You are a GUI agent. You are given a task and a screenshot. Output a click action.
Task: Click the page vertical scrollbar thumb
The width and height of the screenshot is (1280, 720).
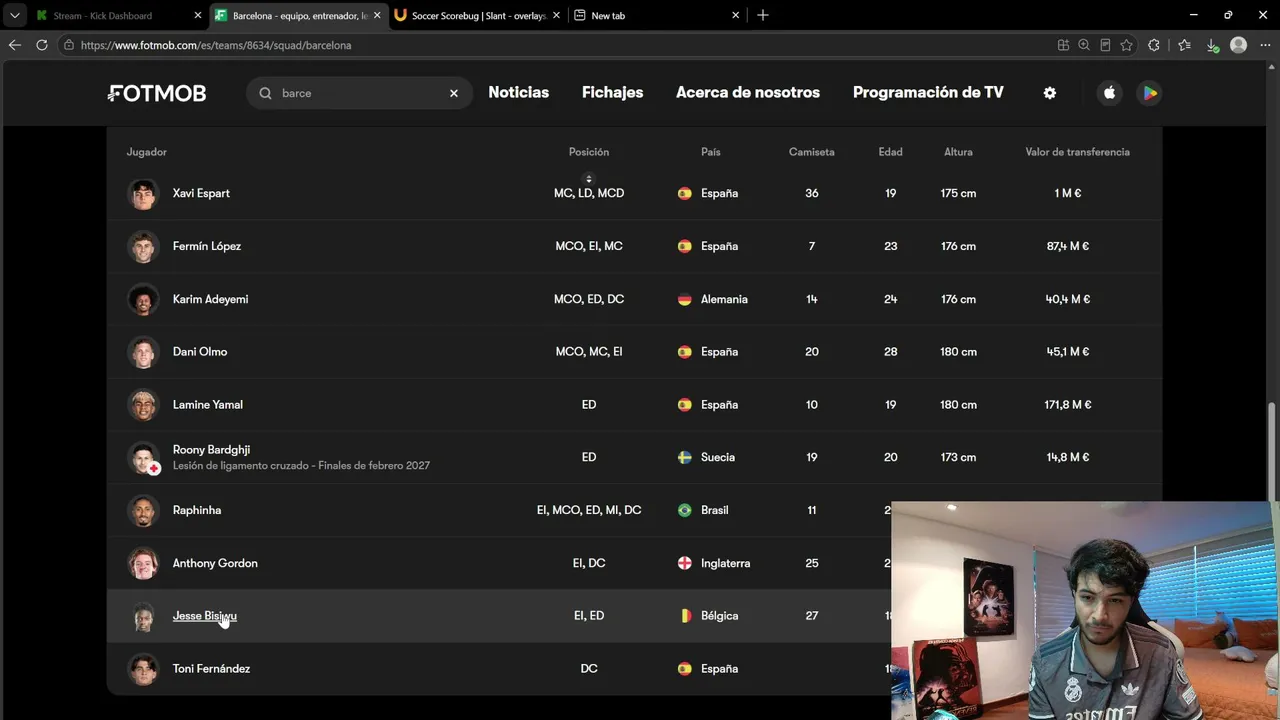[x=1273, y=454]
